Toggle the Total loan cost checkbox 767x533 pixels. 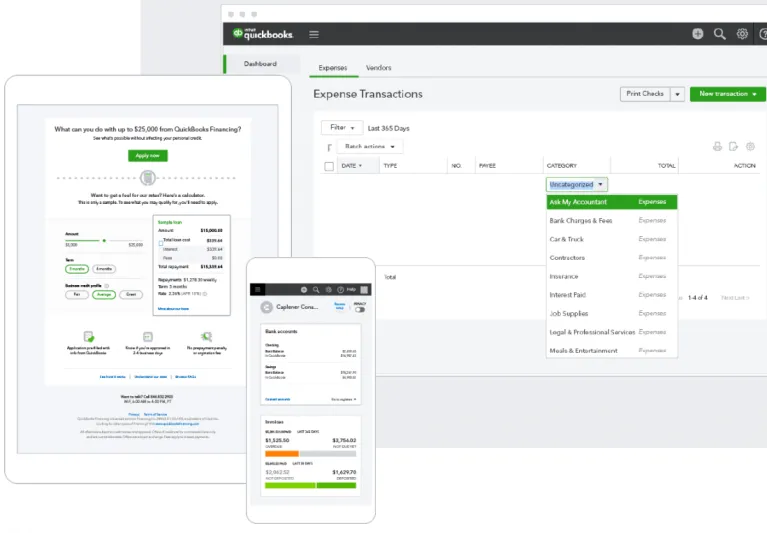click(160, 243)
